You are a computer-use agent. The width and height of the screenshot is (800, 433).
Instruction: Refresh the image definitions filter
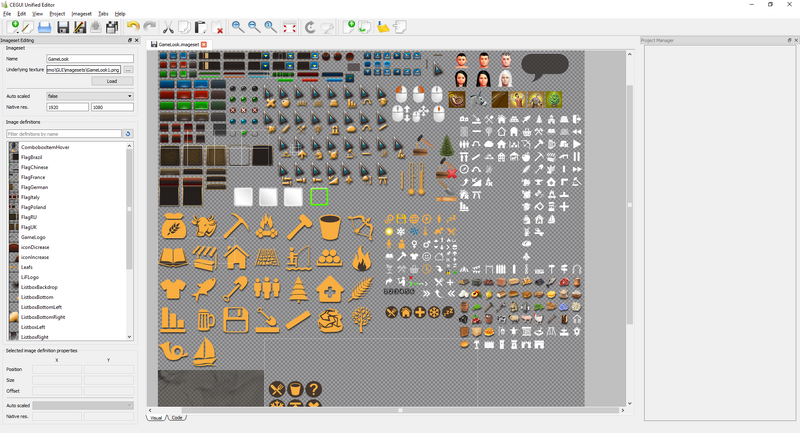click(x=128, y=134)
